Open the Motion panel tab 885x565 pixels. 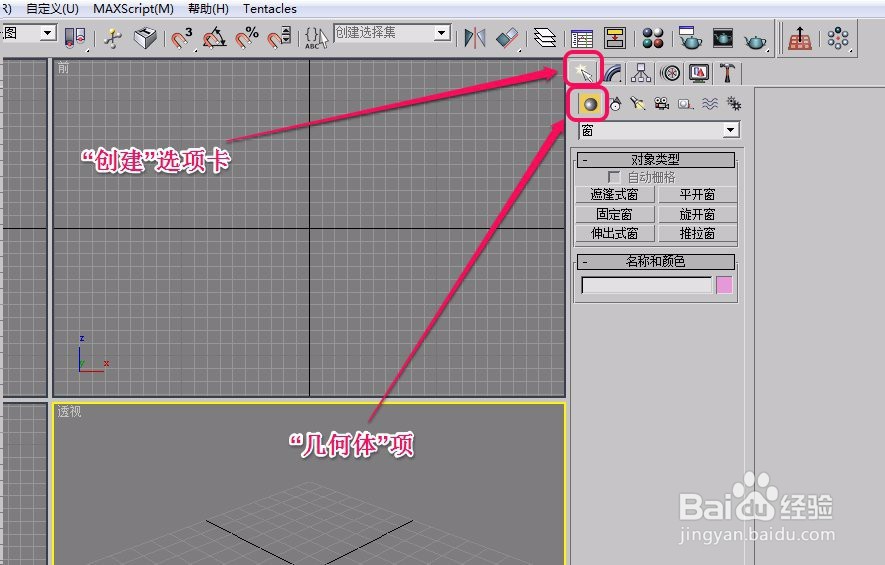670,73
